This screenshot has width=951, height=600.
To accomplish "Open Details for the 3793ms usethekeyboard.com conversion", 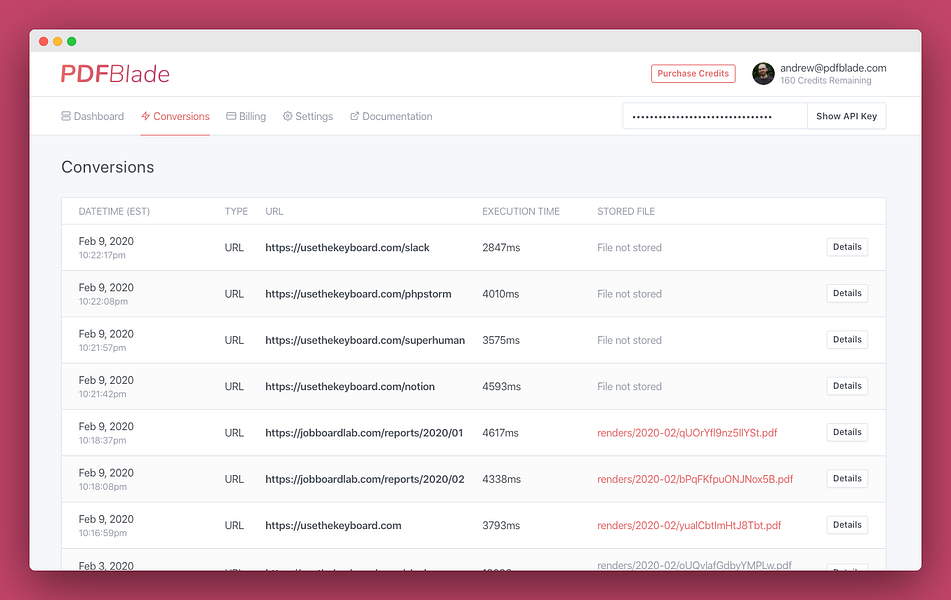I will coord(847,525).
